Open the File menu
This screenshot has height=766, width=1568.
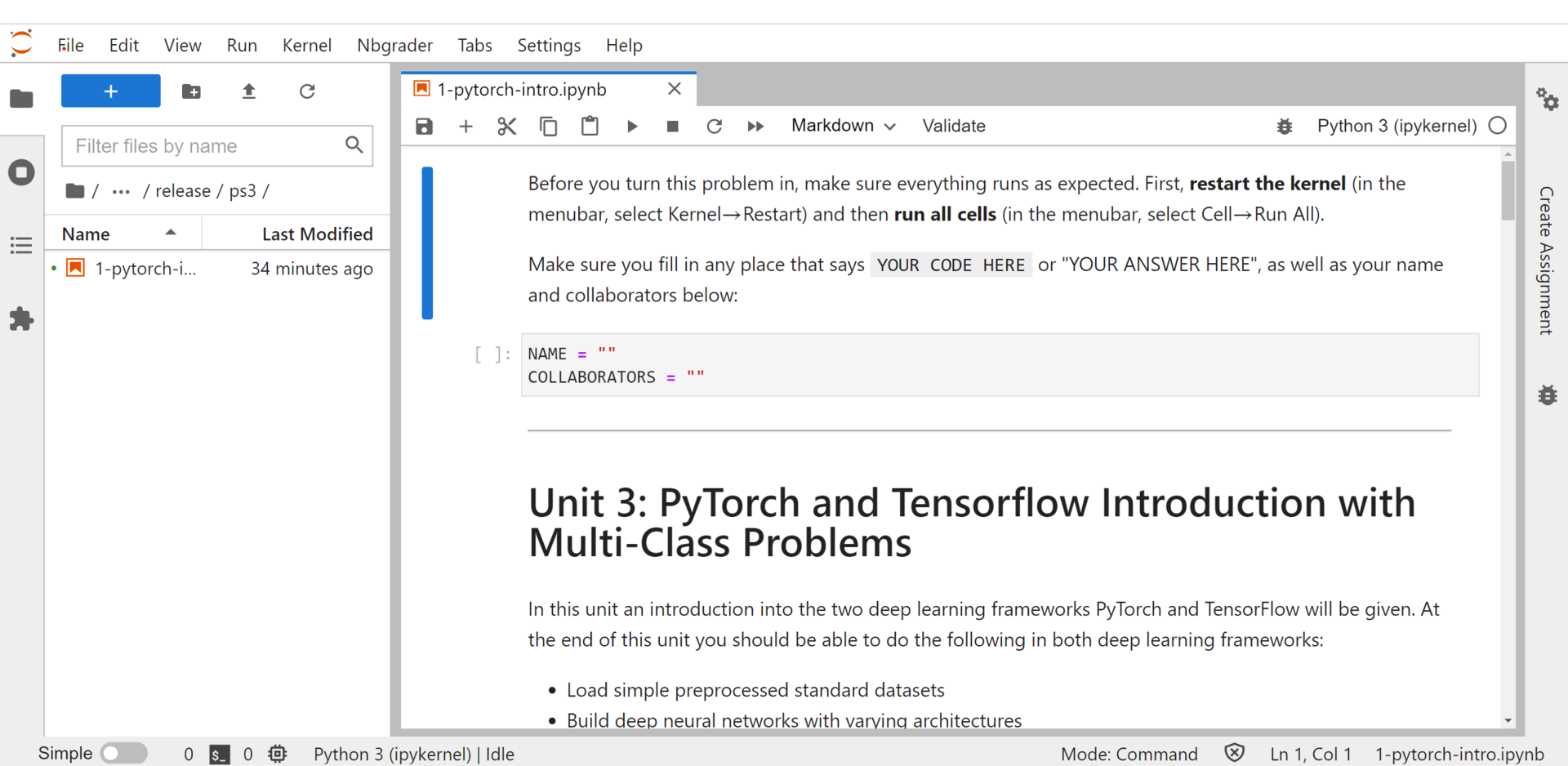[71, 45]
